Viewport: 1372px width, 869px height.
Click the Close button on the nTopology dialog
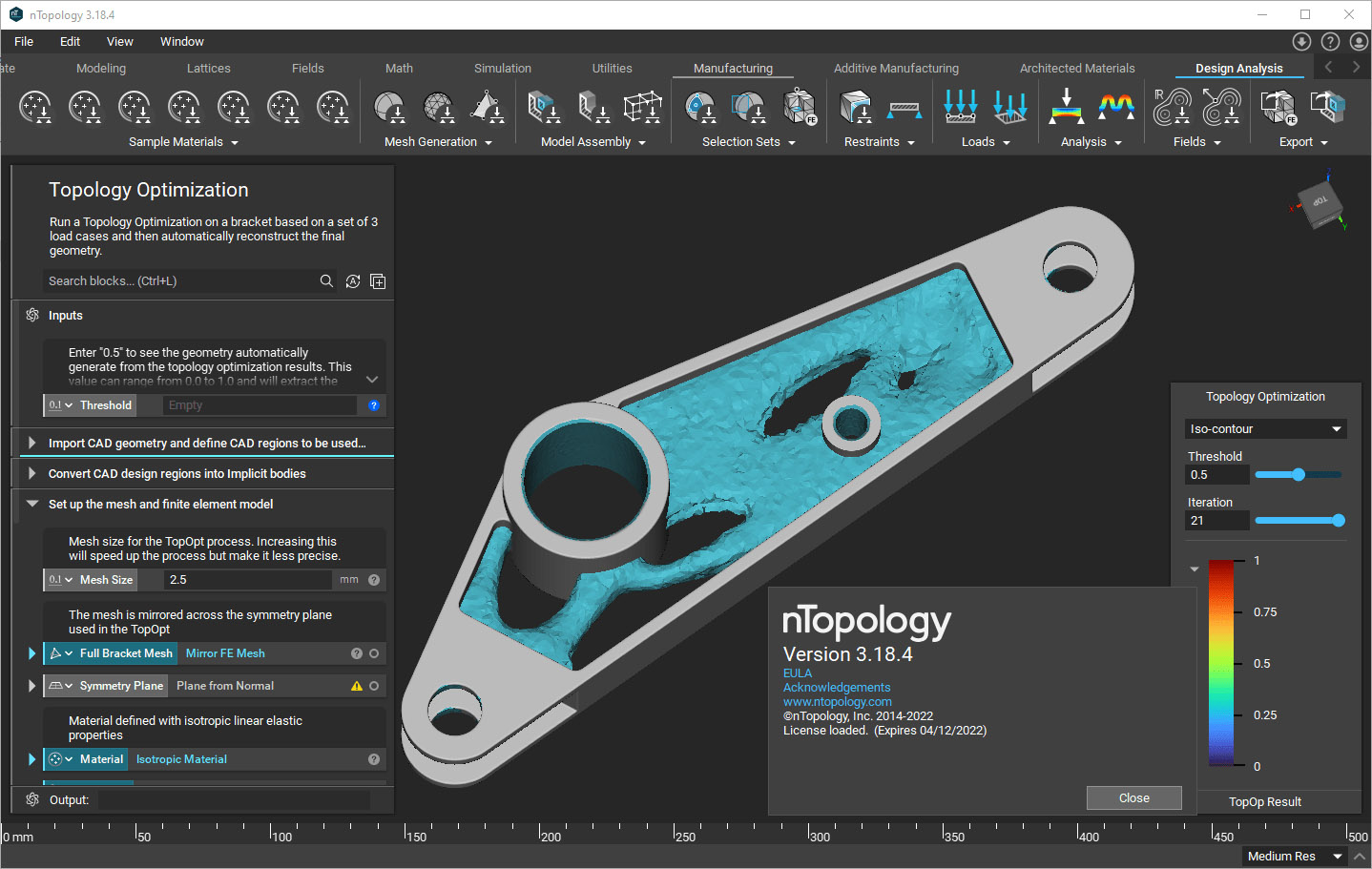pos(1133,797)
